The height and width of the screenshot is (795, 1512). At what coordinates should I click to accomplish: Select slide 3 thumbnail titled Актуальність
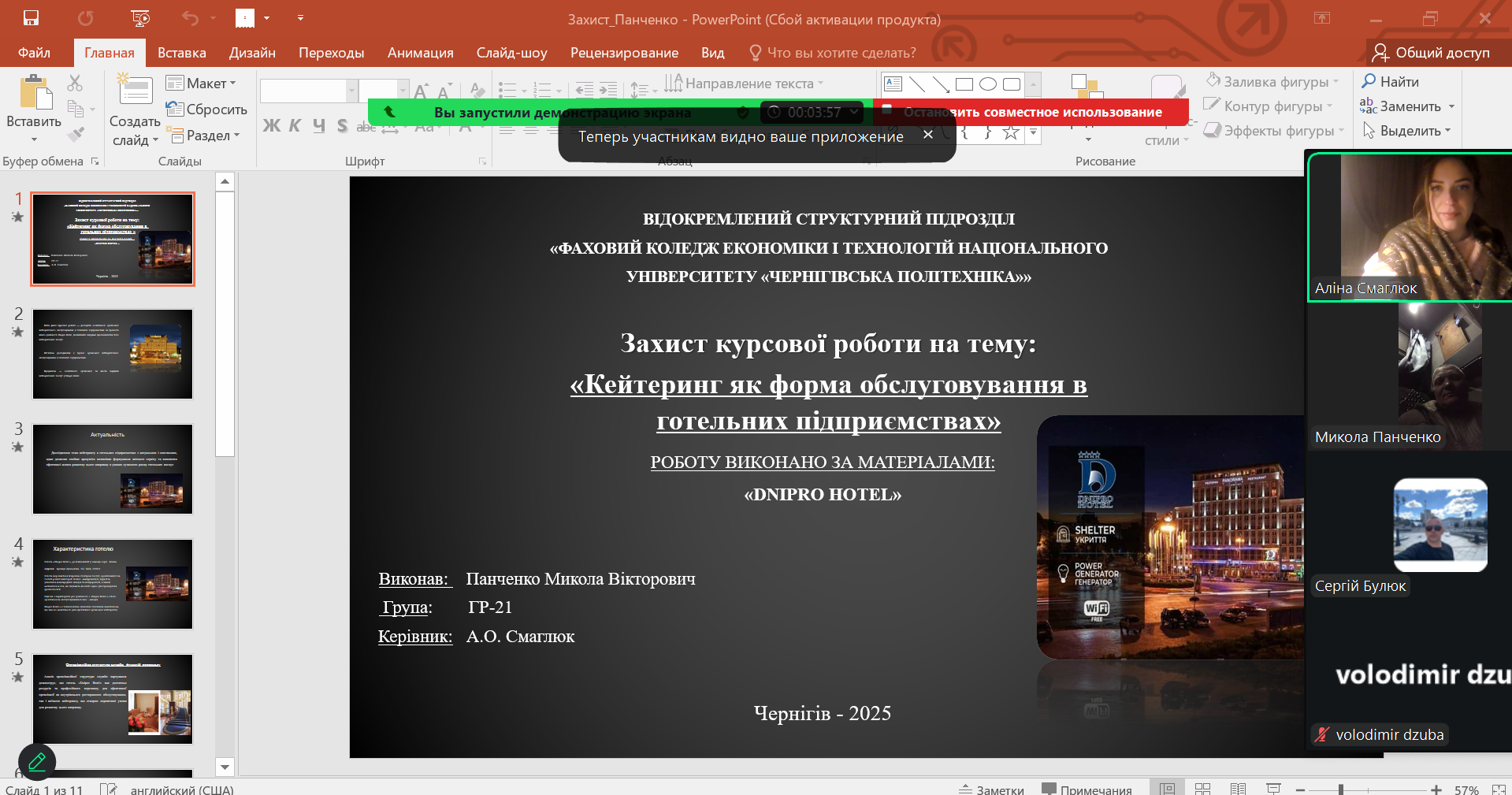tap(113, 470)
